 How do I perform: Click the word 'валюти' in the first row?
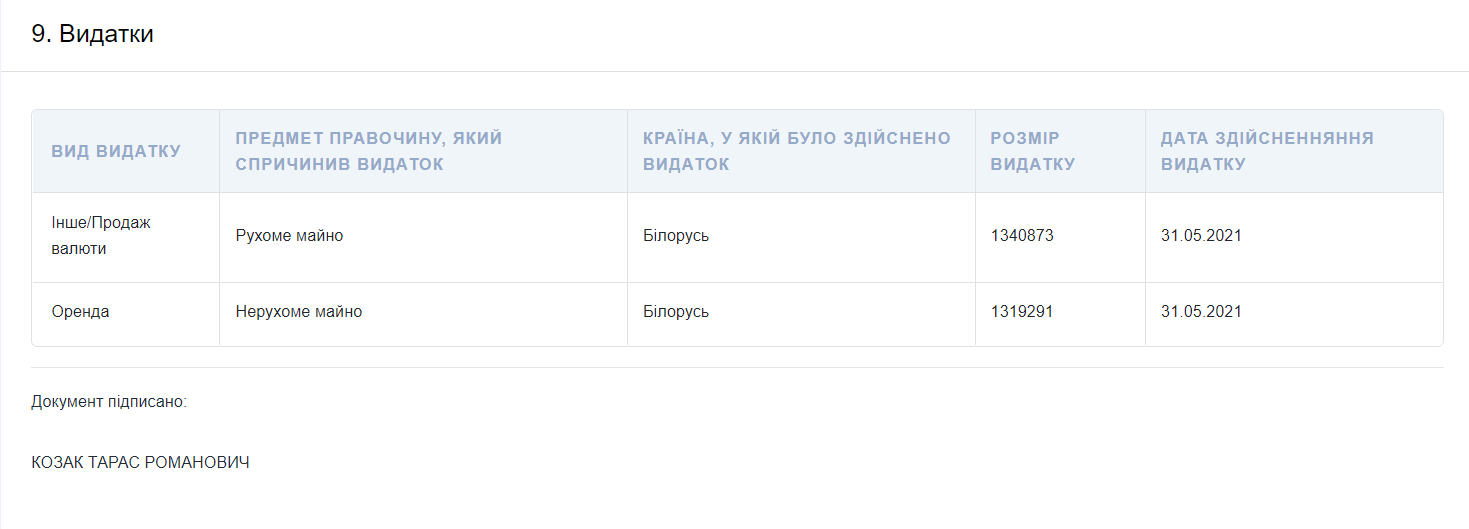click(79, 249)
